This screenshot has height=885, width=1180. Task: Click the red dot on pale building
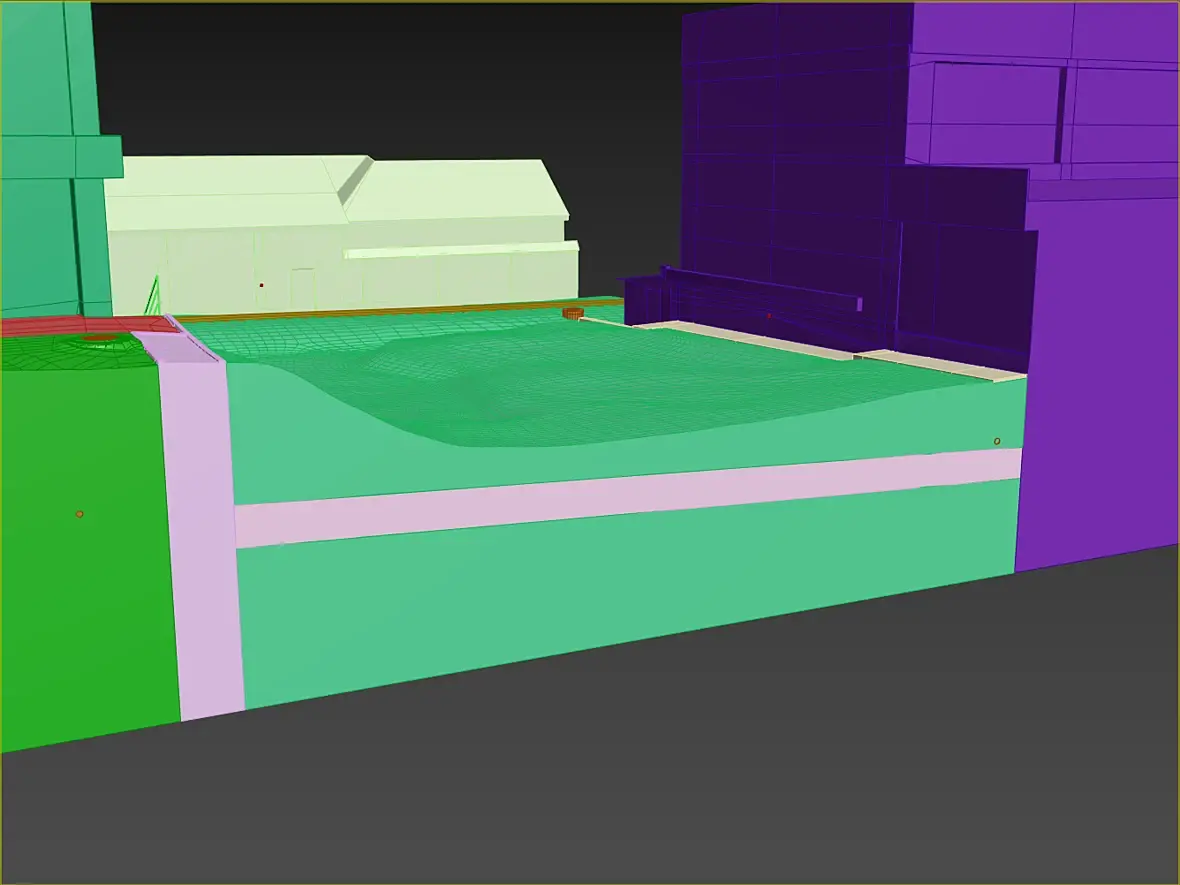pos(261,285)
